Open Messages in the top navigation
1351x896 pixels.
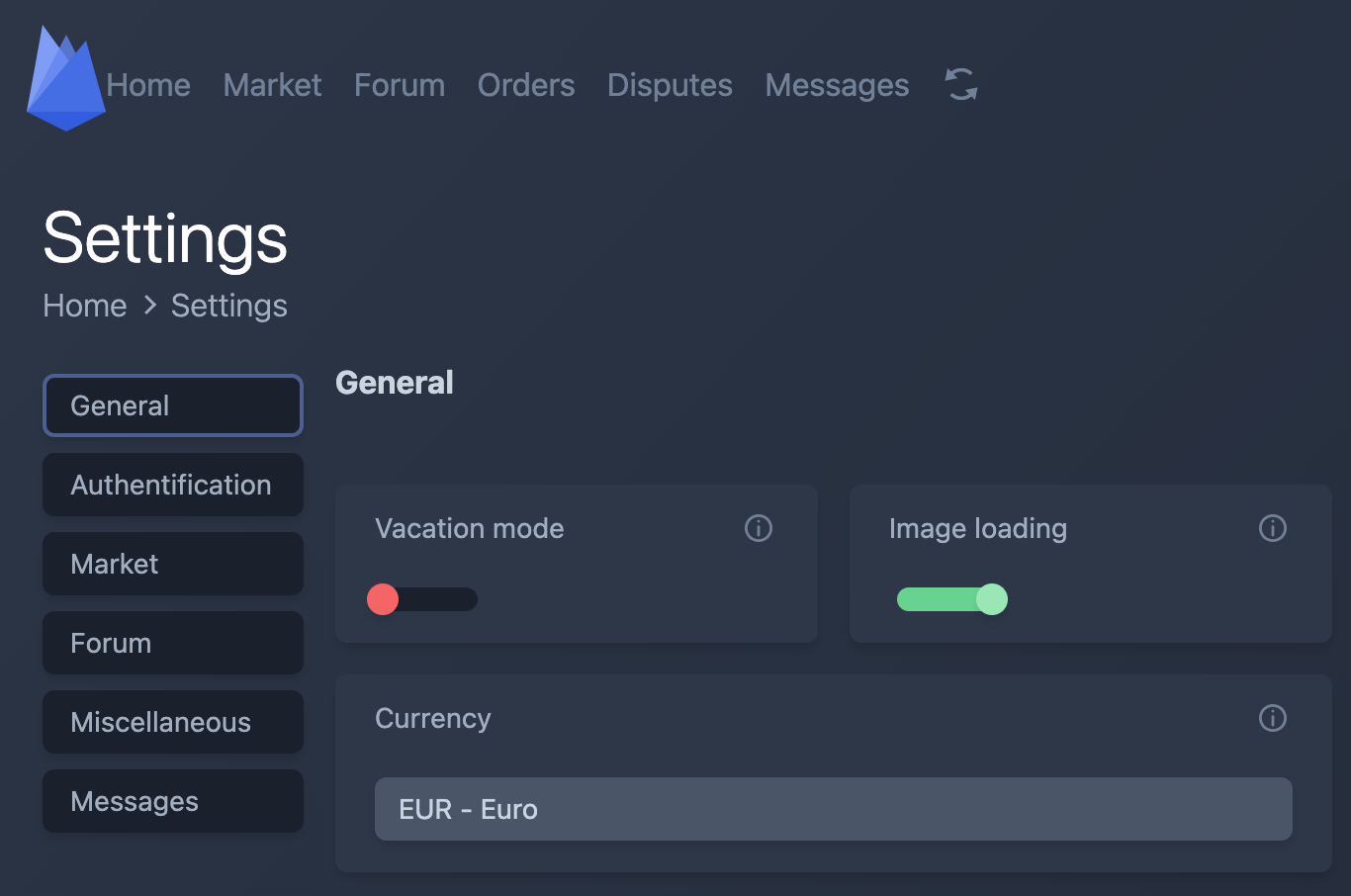(x=837, y=86)
